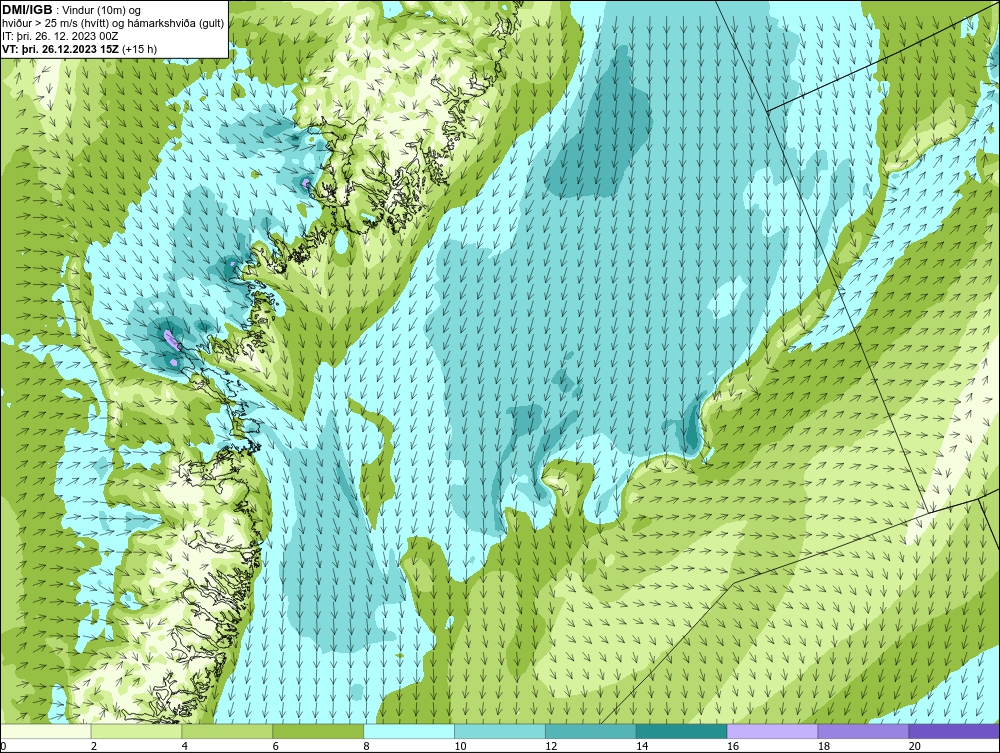Click the legend label '4'
This screenshot has height=753, width=1000.
coord(184,746)
